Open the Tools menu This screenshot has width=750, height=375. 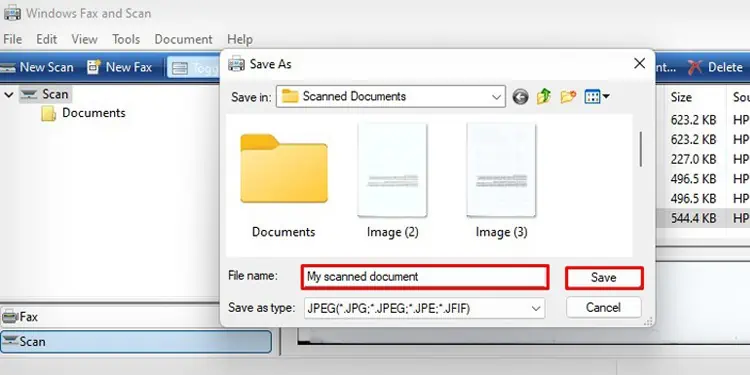point(126,39)
